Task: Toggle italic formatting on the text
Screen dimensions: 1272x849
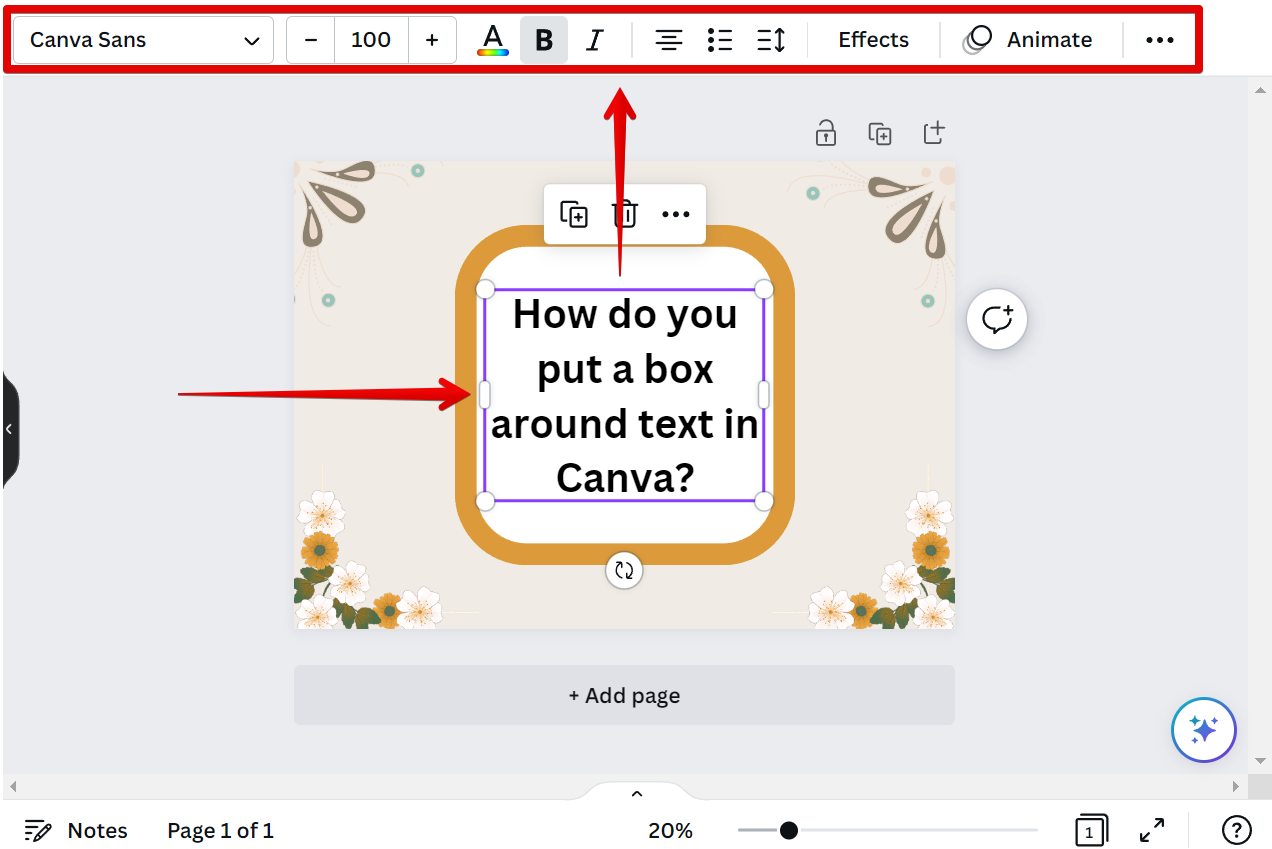Action: coord(594,40)
